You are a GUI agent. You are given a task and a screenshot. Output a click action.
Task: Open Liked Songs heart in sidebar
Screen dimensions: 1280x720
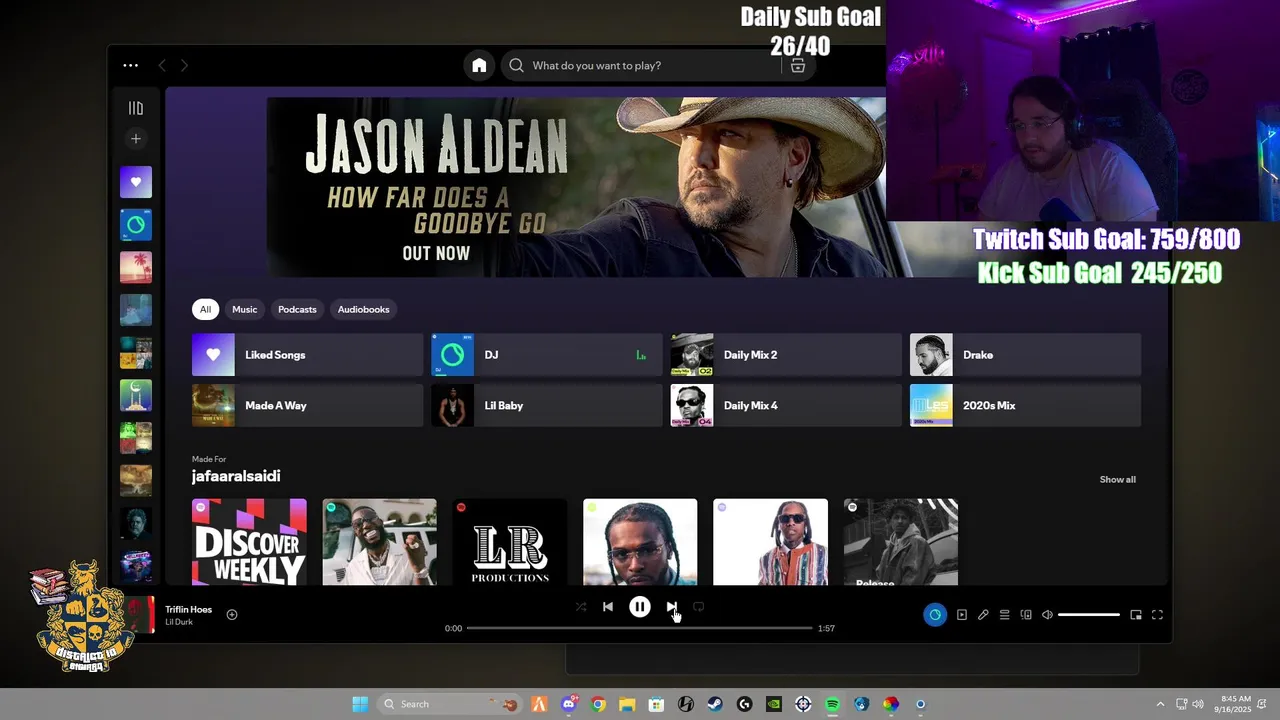(136, 182)
